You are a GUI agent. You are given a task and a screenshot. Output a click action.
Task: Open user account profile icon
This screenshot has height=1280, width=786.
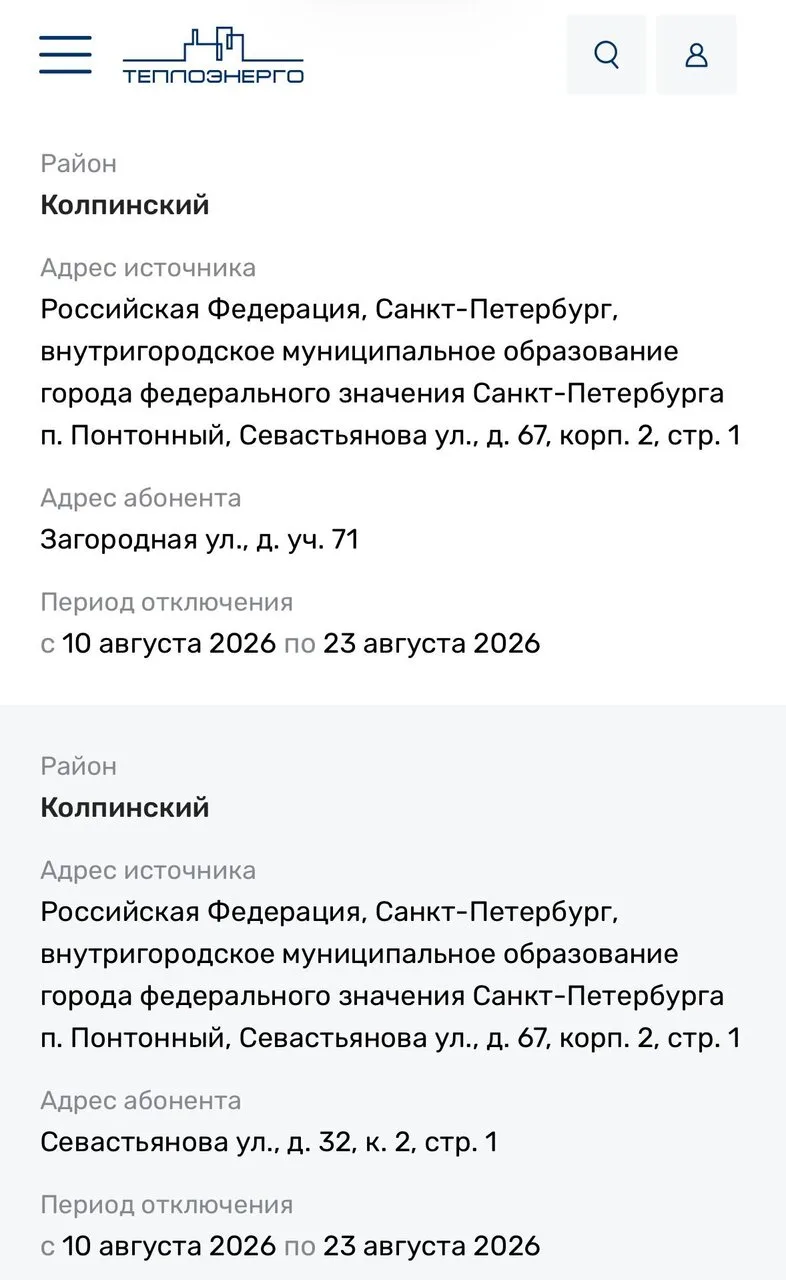click(x=697, y=55)
